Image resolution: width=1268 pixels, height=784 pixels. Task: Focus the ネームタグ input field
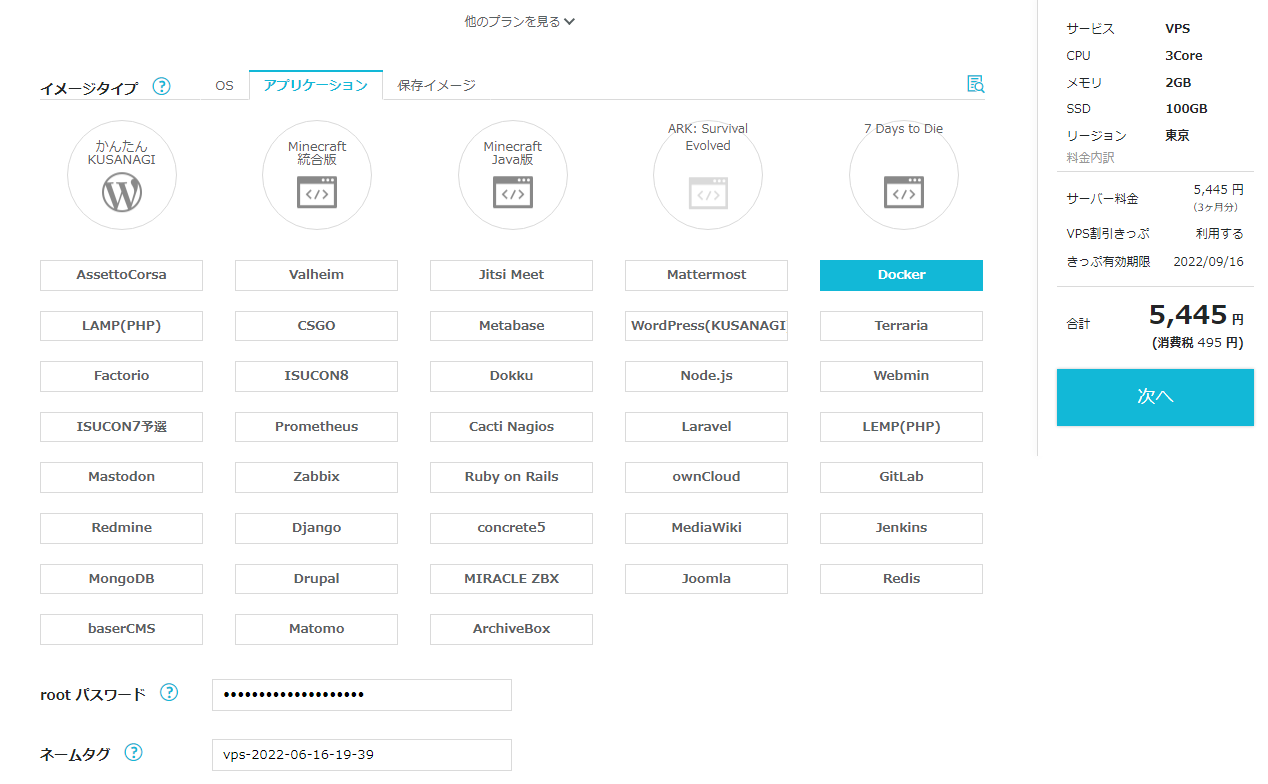click(x=362, y=755)
